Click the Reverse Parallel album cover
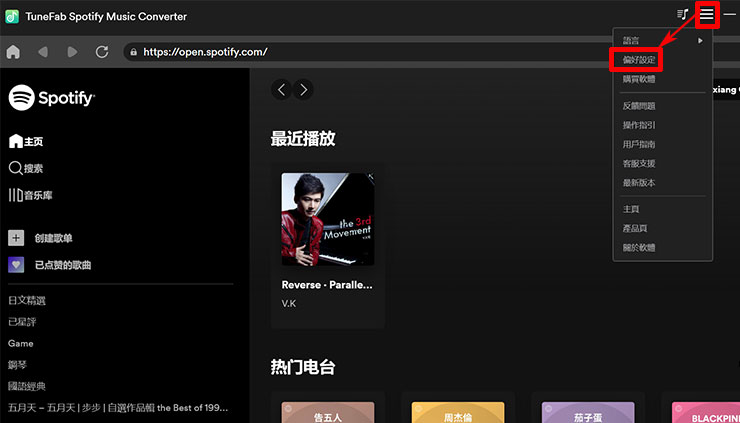Screen dimensions: 740x423 328,219
